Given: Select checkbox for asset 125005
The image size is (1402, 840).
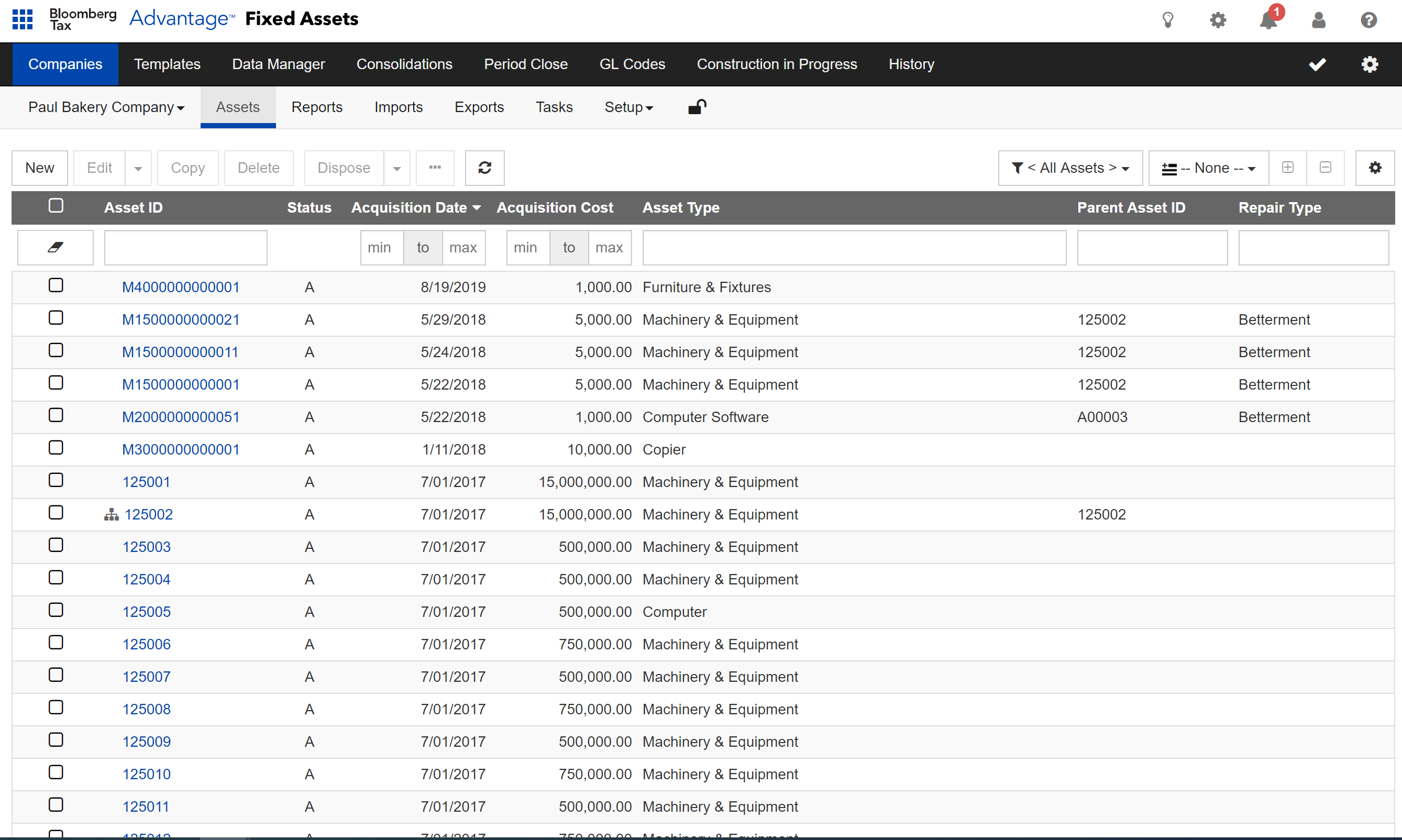Looking at the screenshot, I should tap(56, 610).
